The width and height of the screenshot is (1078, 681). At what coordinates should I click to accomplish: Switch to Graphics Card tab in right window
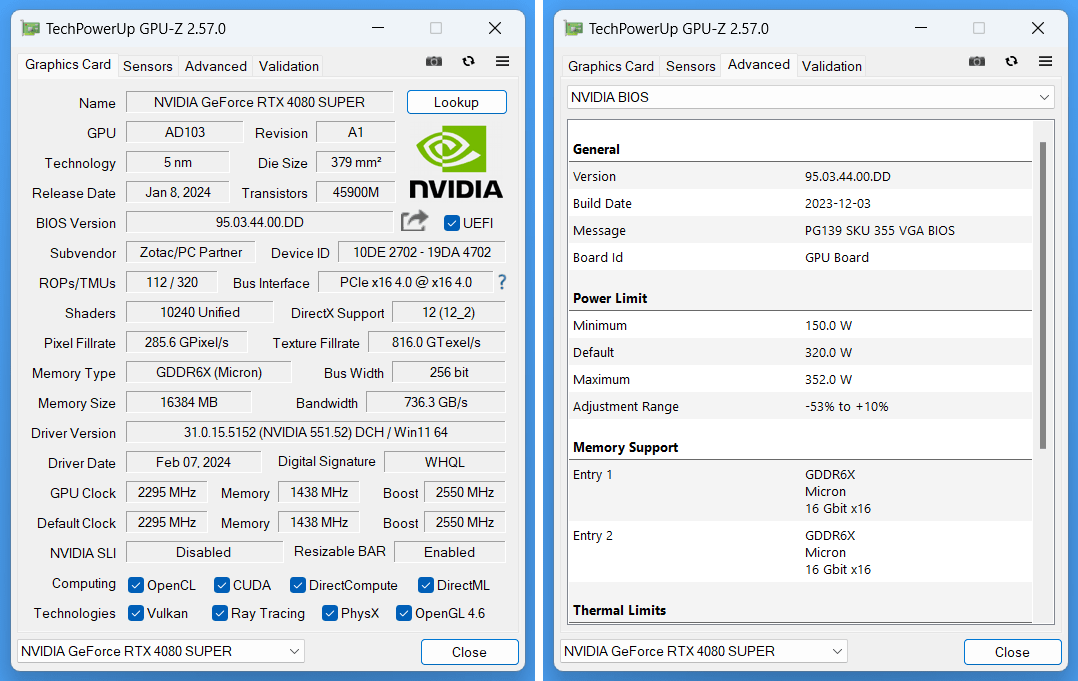coord(610,66)
